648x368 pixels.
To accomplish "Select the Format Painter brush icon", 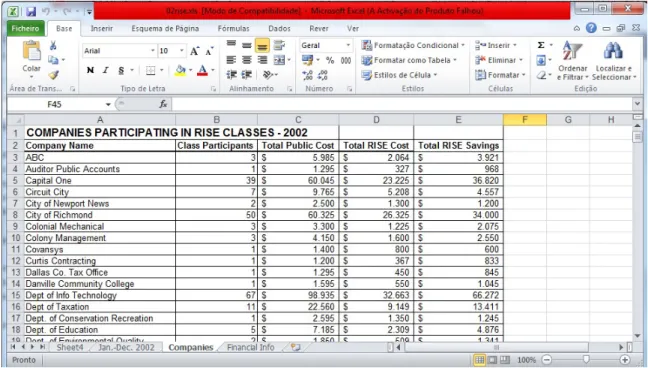I will 53,75.
